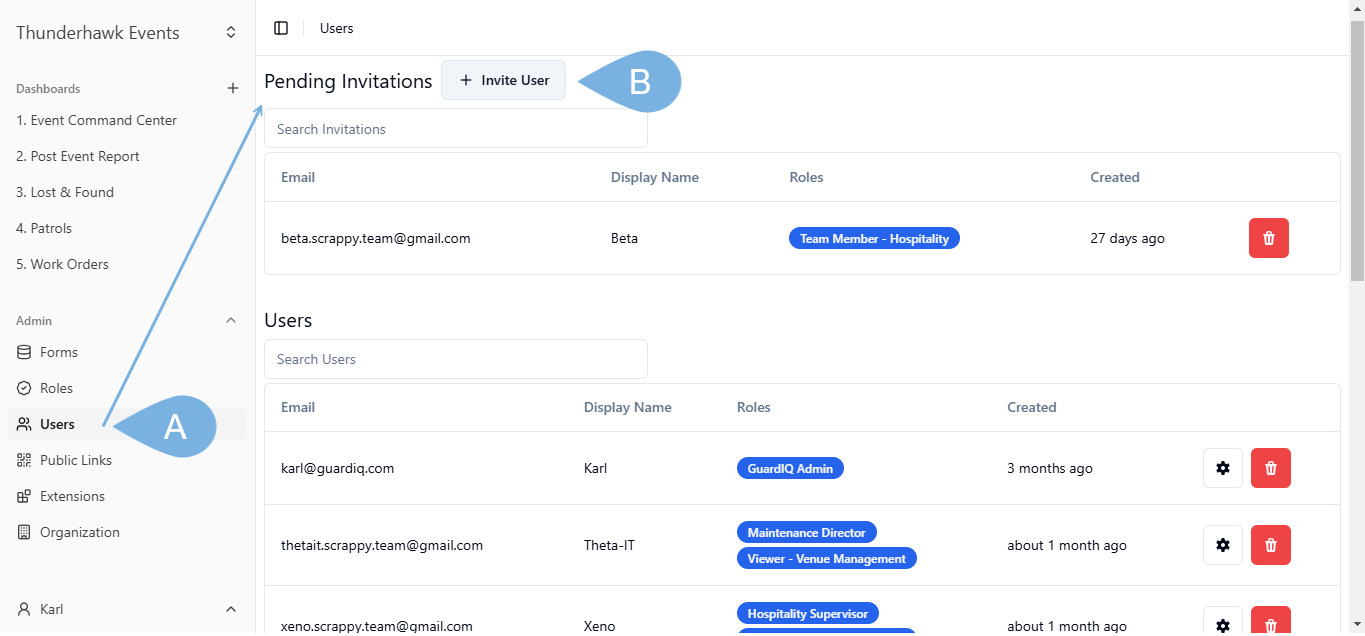Click email karl@guardiq.com
The height and width of the screenshot is (636, 1365).
pos(338,468)
